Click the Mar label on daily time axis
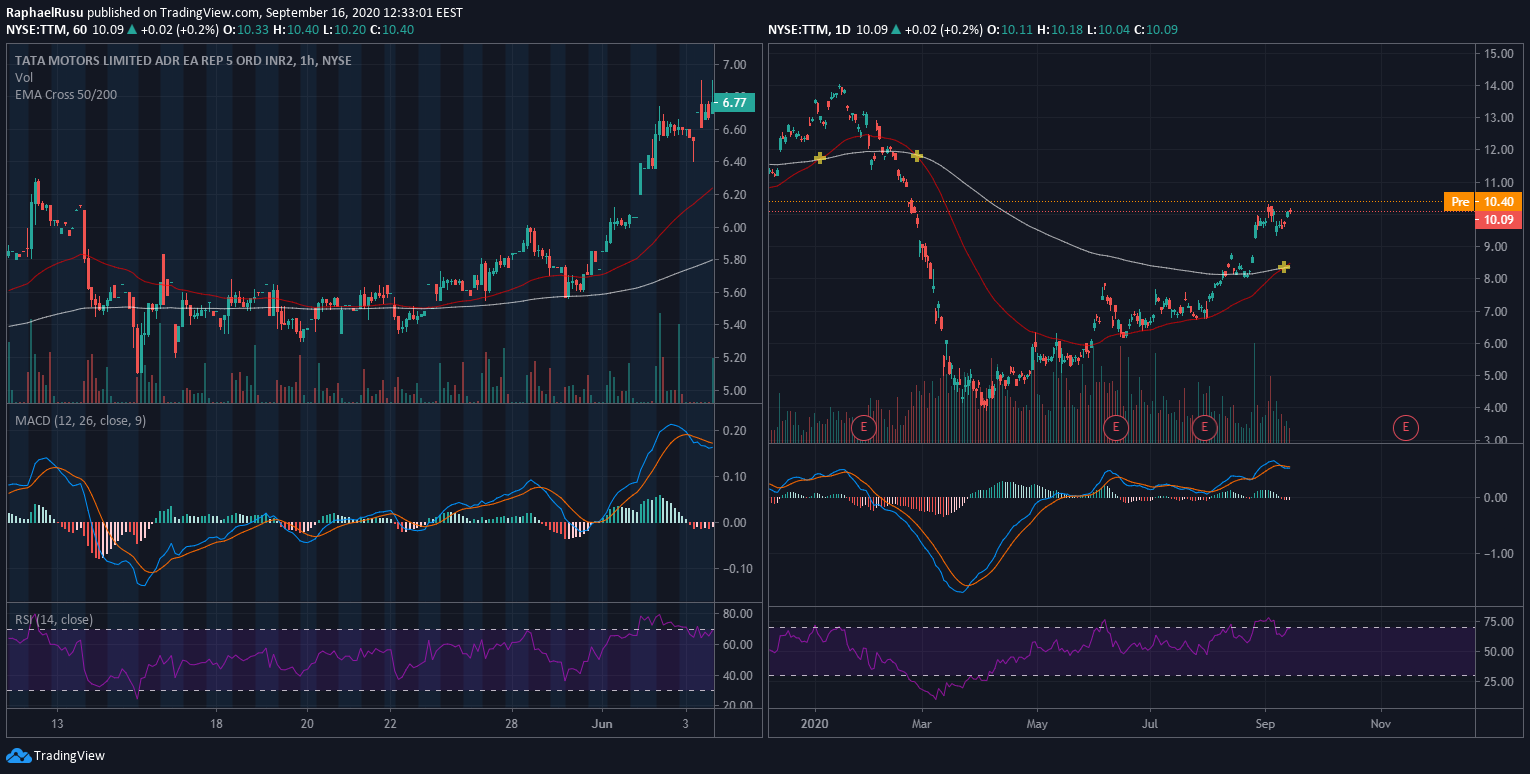Screen dimensions: 1530x774 pos(922,723)
